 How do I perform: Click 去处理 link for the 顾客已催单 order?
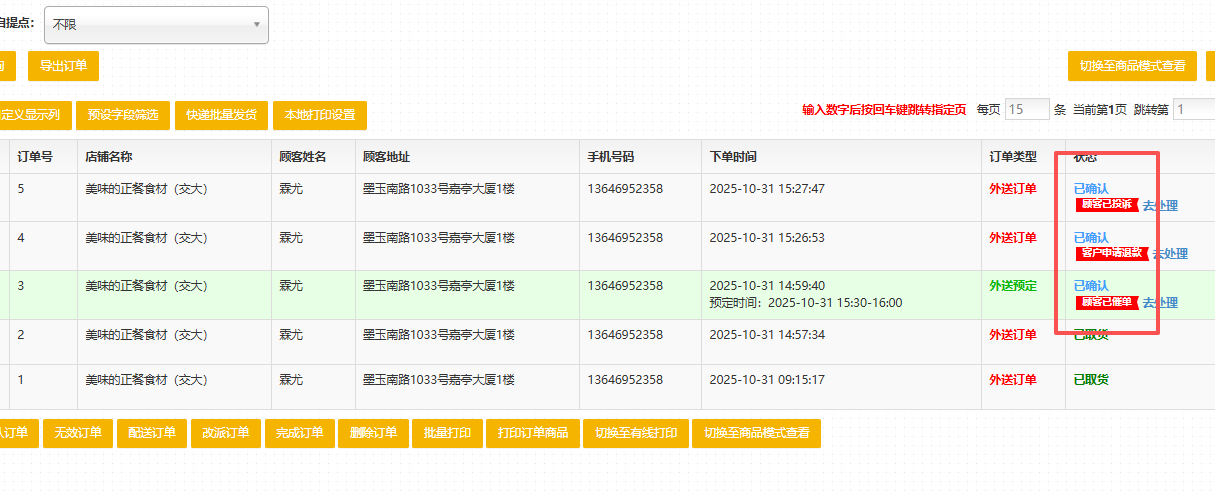[x=1160, y=302]
